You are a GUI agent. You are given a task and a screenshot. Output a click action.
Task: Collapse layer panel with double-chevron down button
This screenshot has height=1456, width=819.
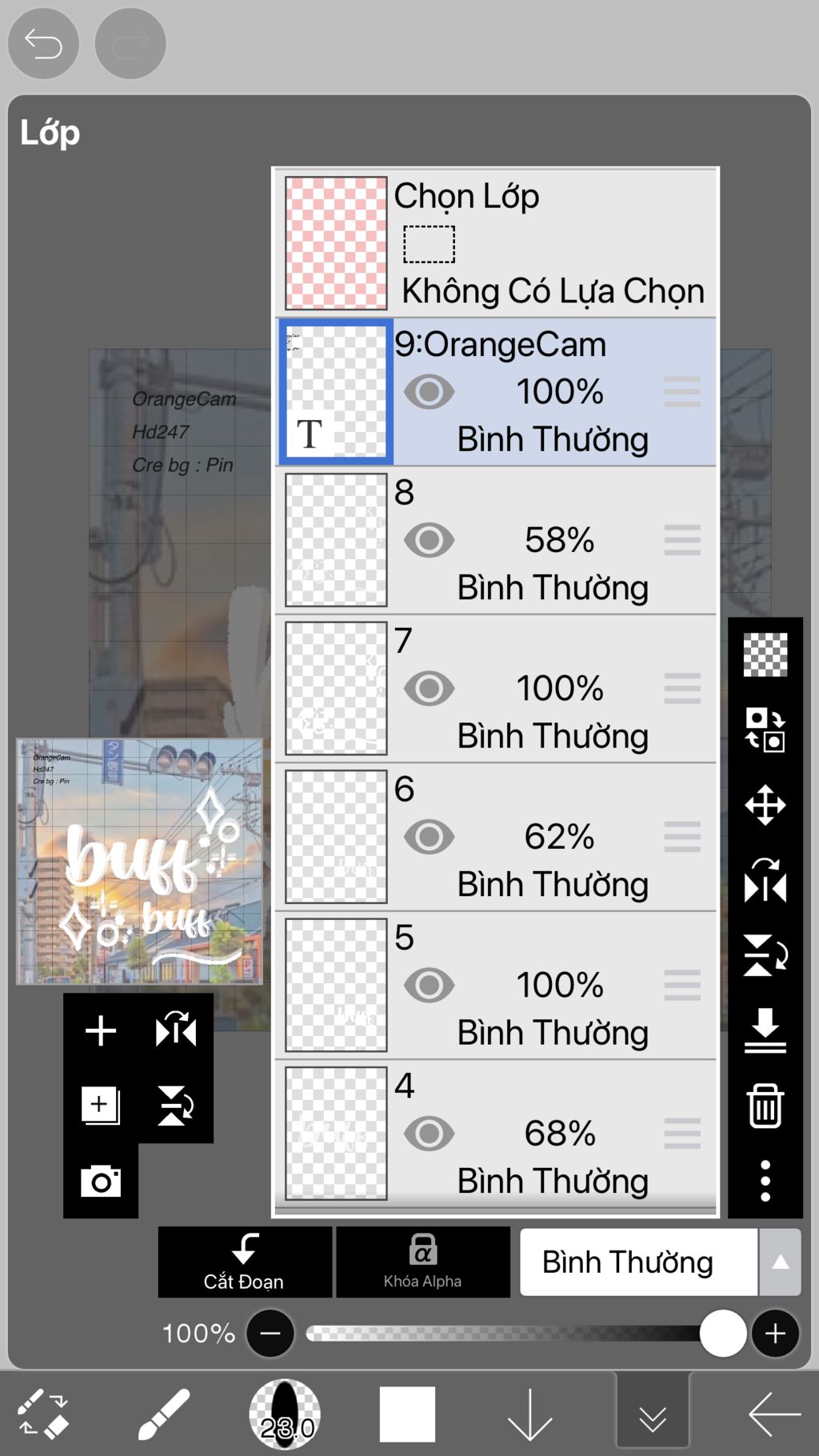click(653, 1414)
